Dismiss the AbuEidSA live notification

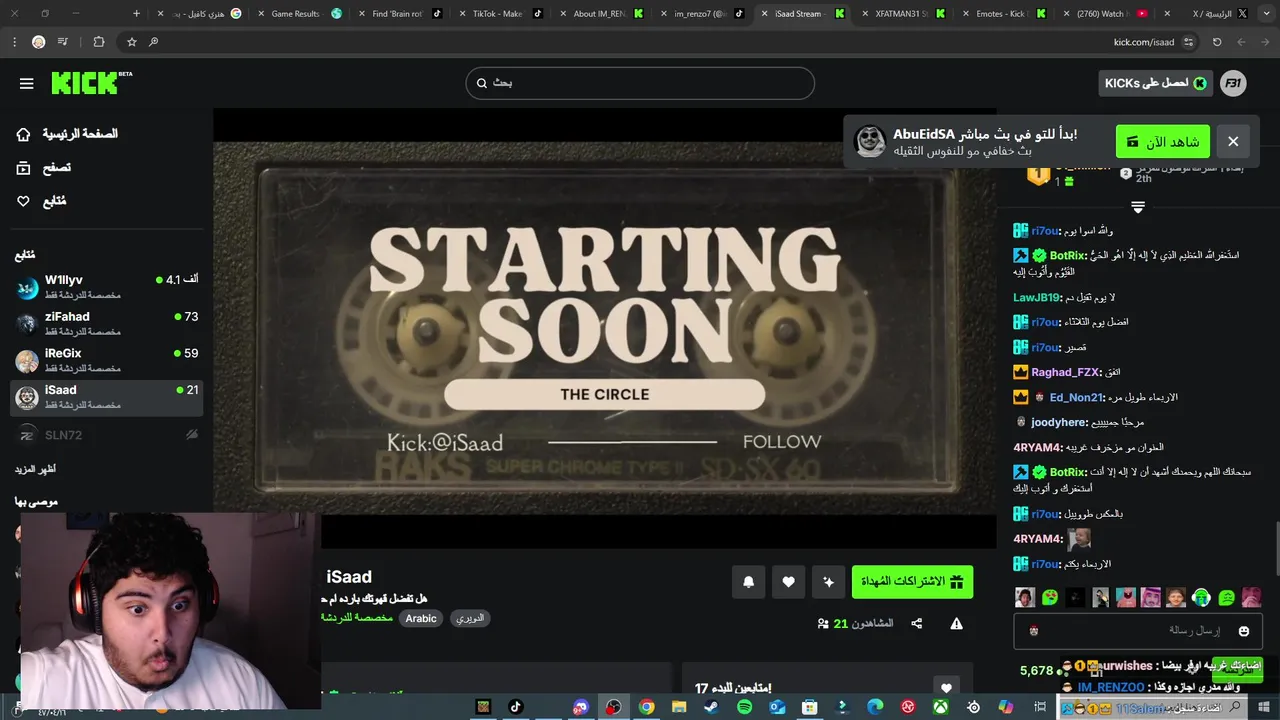click(x=1233, y=141)
